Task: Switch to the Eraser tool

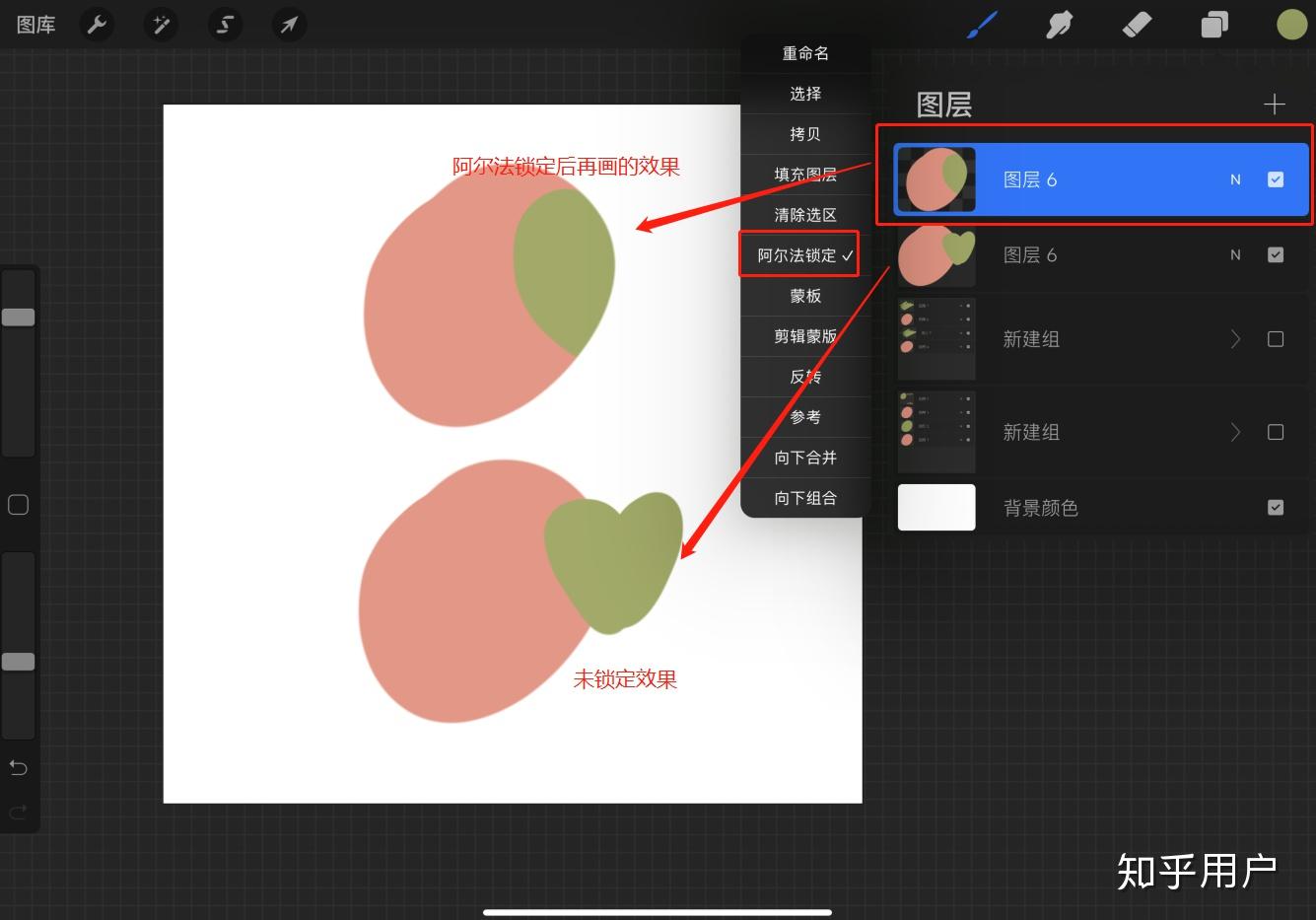Action: 1136,24
